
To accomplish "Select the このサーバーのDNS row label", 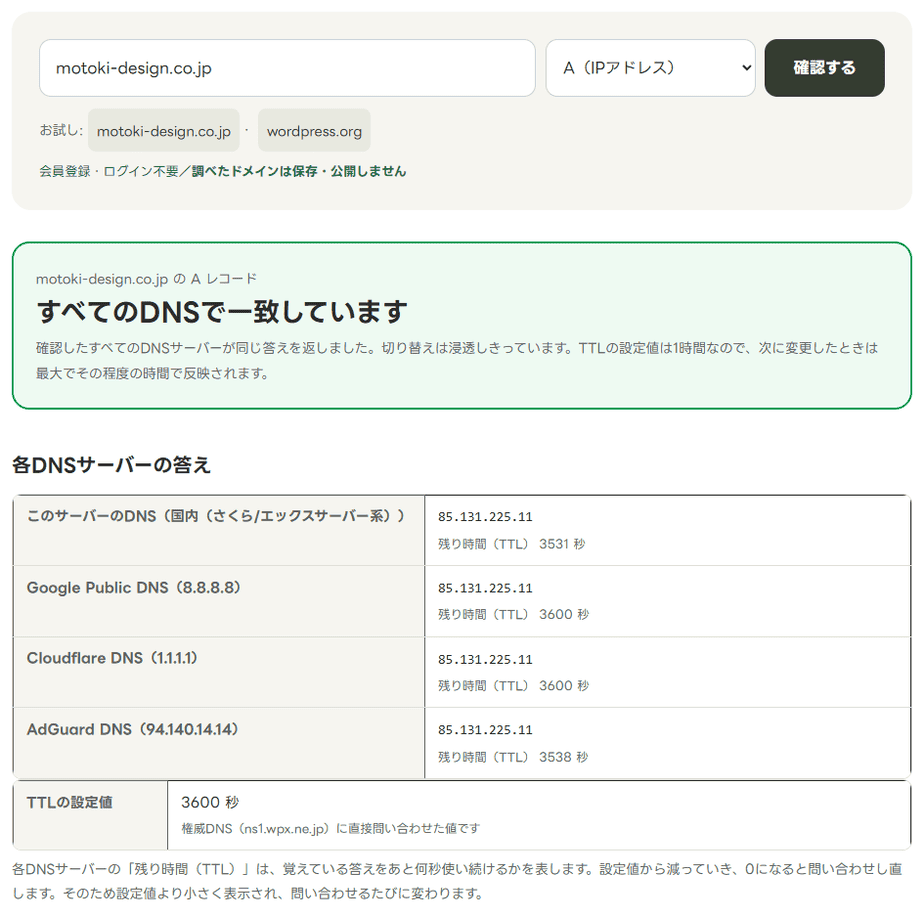I will click(216, 516).
